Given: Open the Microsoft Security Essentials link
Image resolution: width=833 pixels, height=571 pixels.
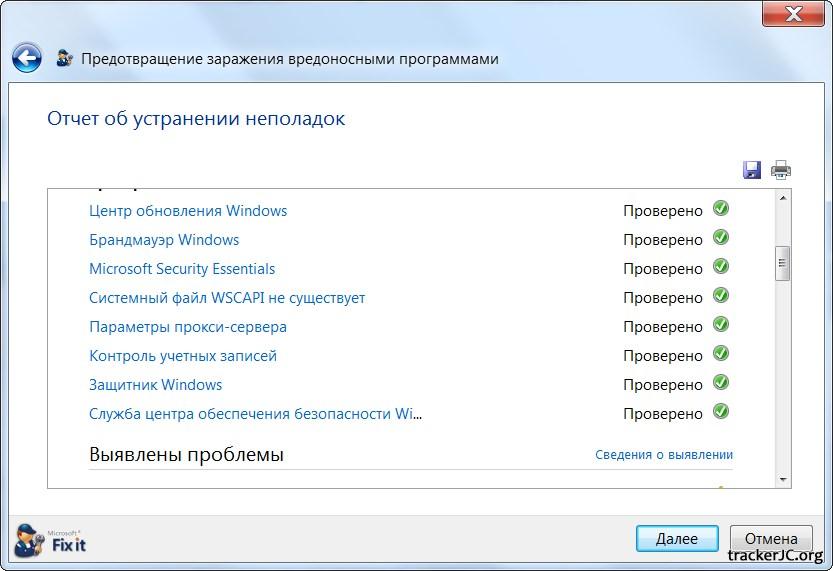Looking at the screenshot, I should click(x=182, y=269).
